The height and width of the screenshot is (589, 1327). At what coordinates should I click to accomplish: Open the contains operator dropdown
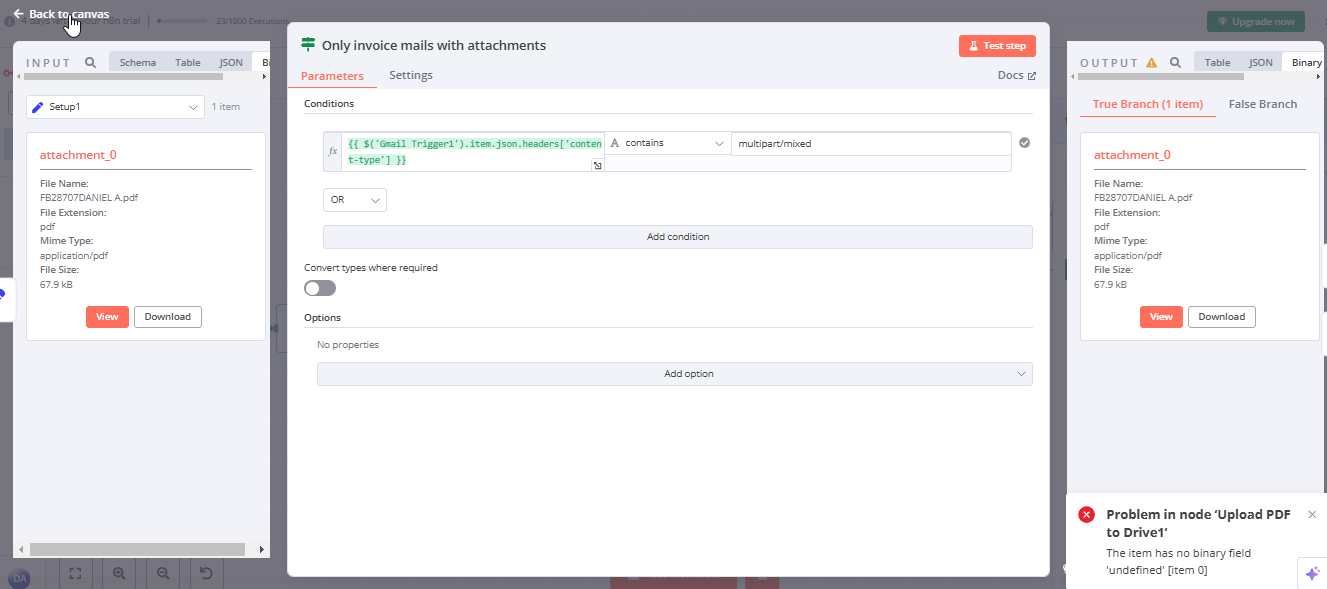pyautogui.click(x=667, y=143)
